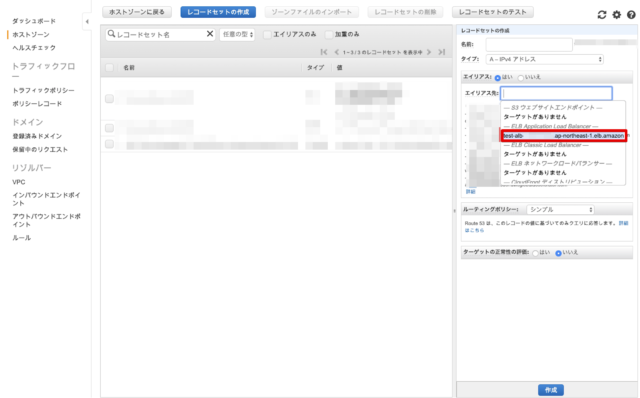Image resolution: width=640 pixels, height=398 pixels.
Task: Refresh the record set list
Action: 602,15
